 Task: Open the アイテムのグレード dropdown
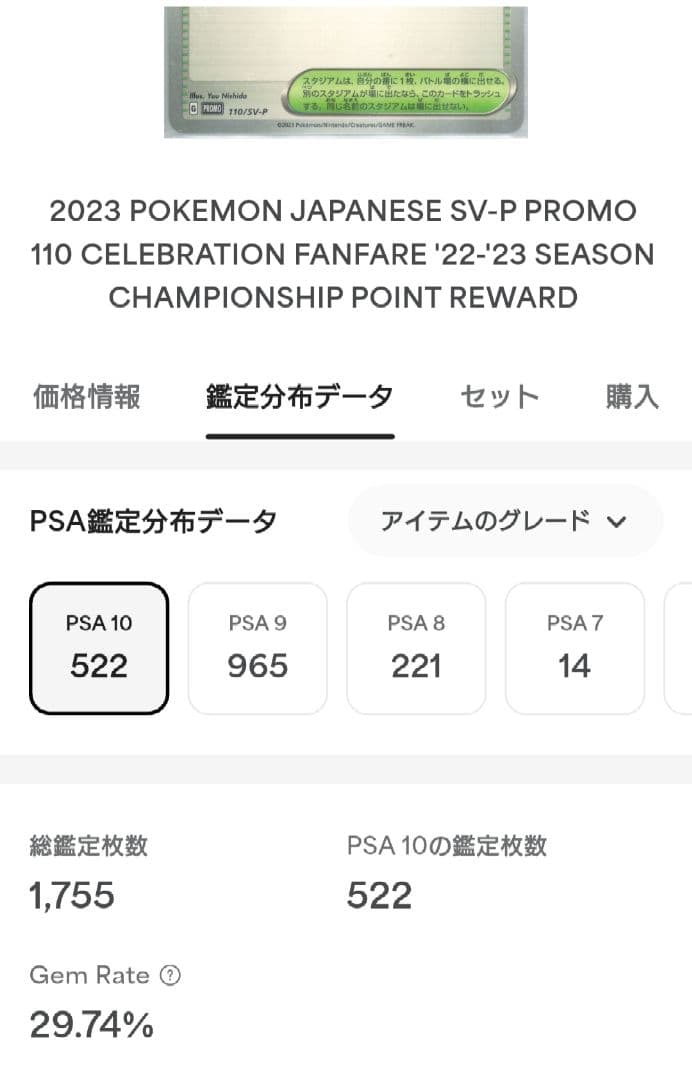(506, 521)
